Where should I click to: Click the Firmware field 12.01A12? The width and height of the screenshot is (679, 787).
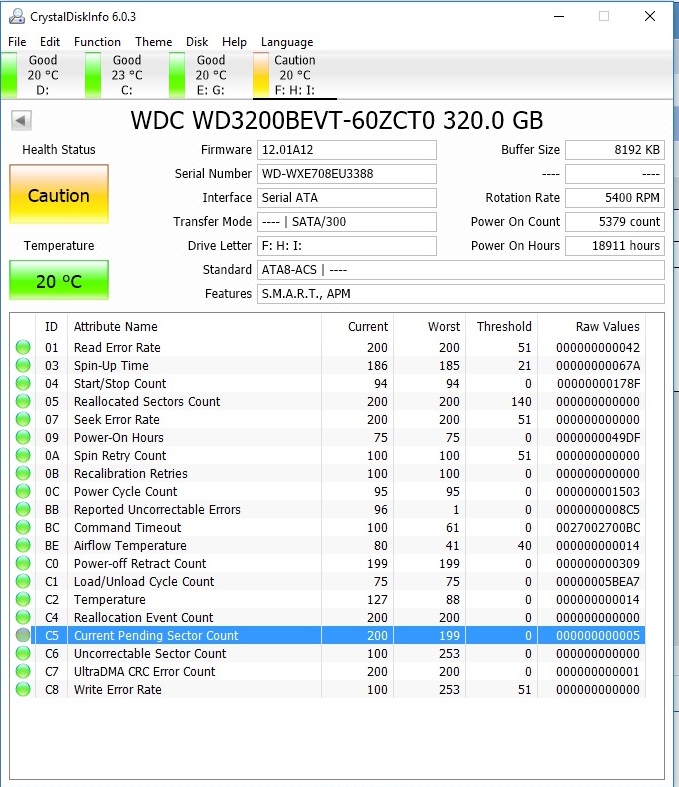pos(347,150)
